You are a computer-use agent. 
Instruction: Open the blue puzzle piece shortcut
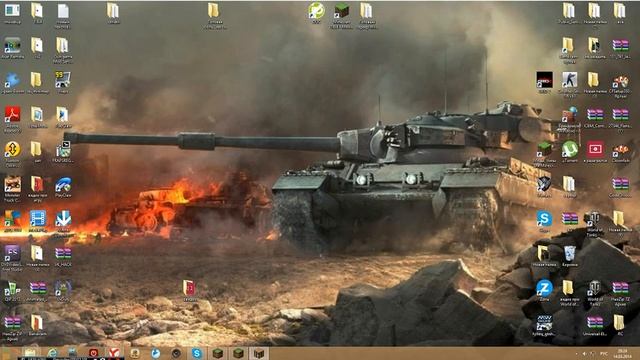12,80
